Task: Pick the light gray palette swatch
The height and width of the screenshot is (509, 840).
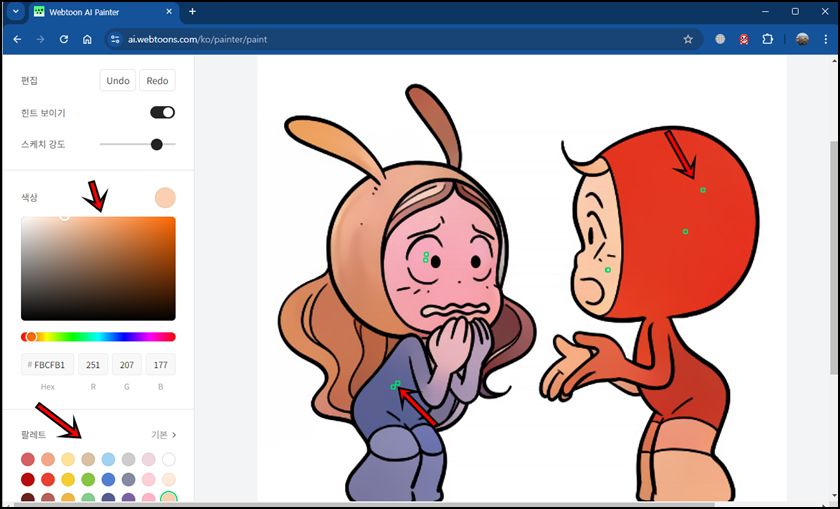Action: [129, 459]
